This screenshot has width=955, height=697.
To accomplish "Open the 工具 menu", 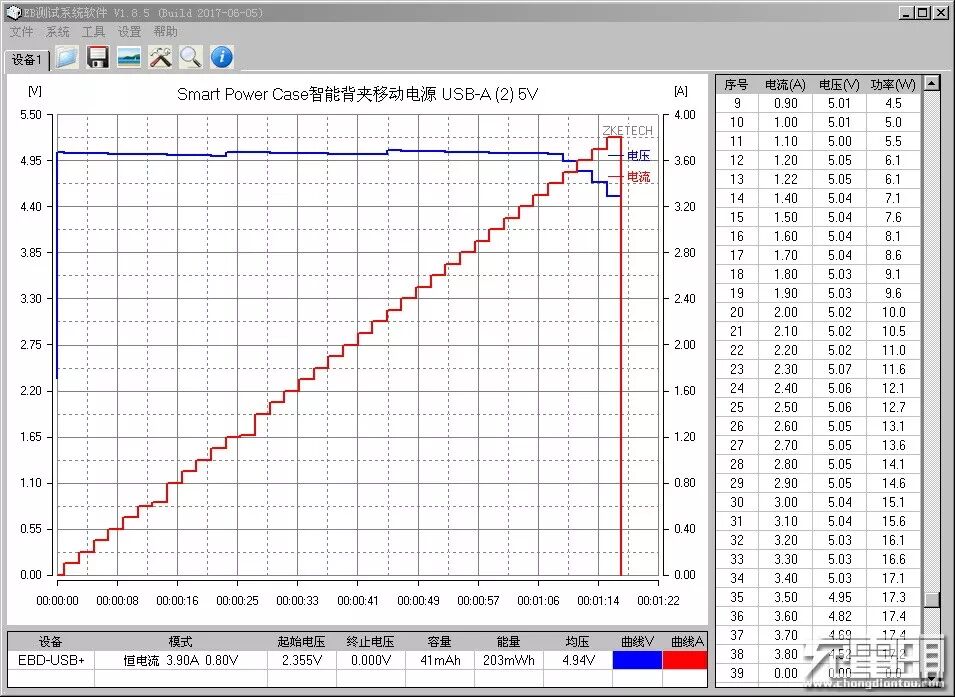I will [x=93, y=32].
